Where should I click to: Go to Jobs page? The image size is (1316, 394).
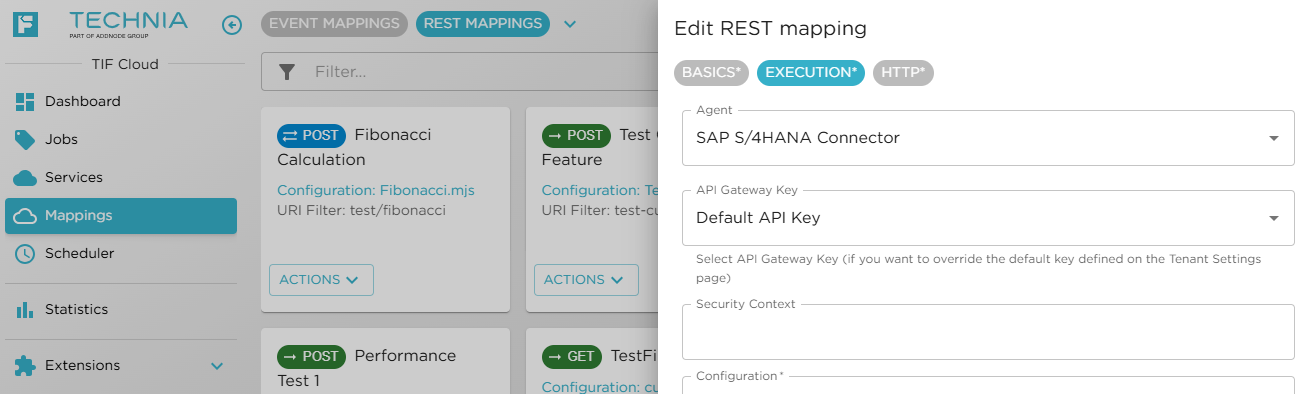pos(121,139)
